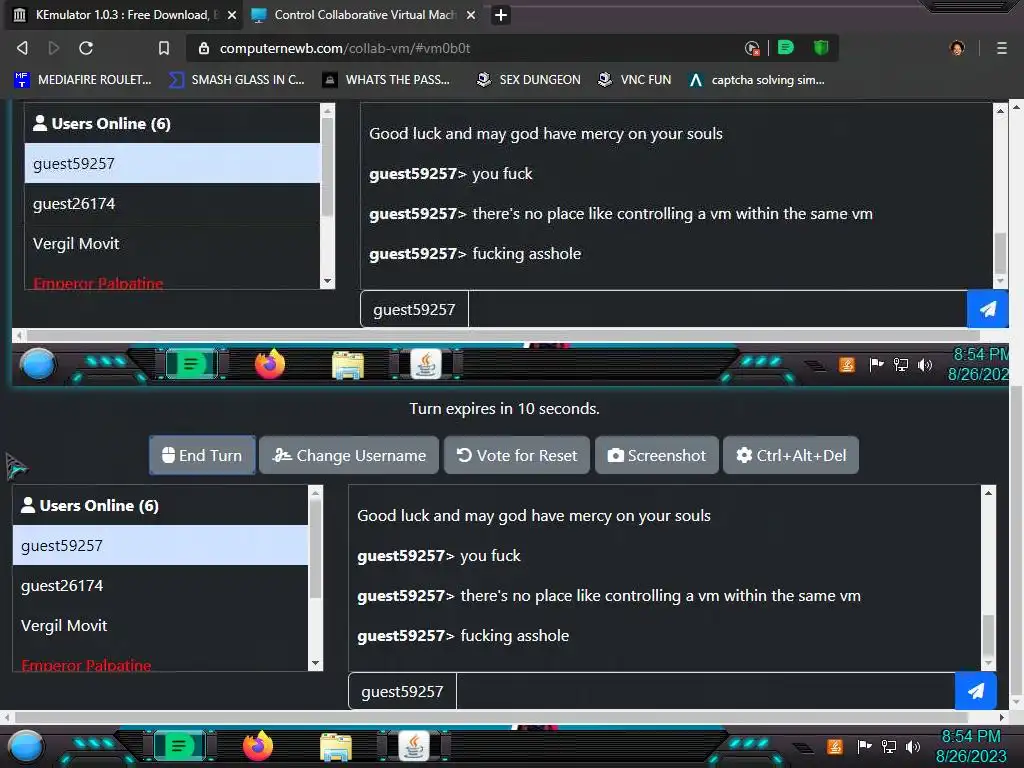Close the KEmulator 1.0.3 tab
1024x768 pixels.
(232, 15)
